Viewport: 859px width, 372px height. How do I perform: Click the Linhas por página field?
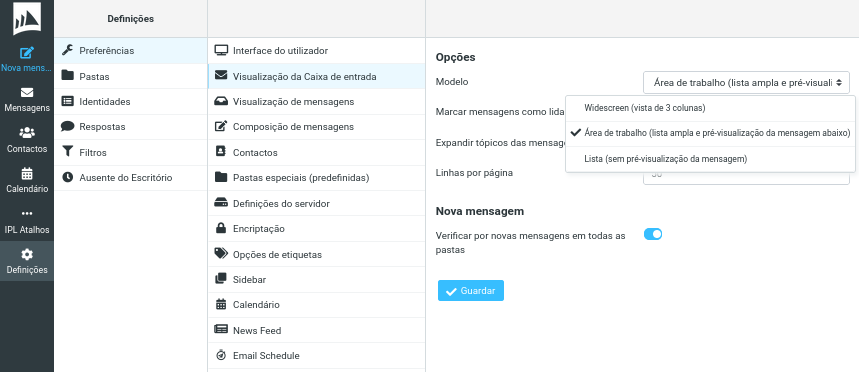[746, 174]
